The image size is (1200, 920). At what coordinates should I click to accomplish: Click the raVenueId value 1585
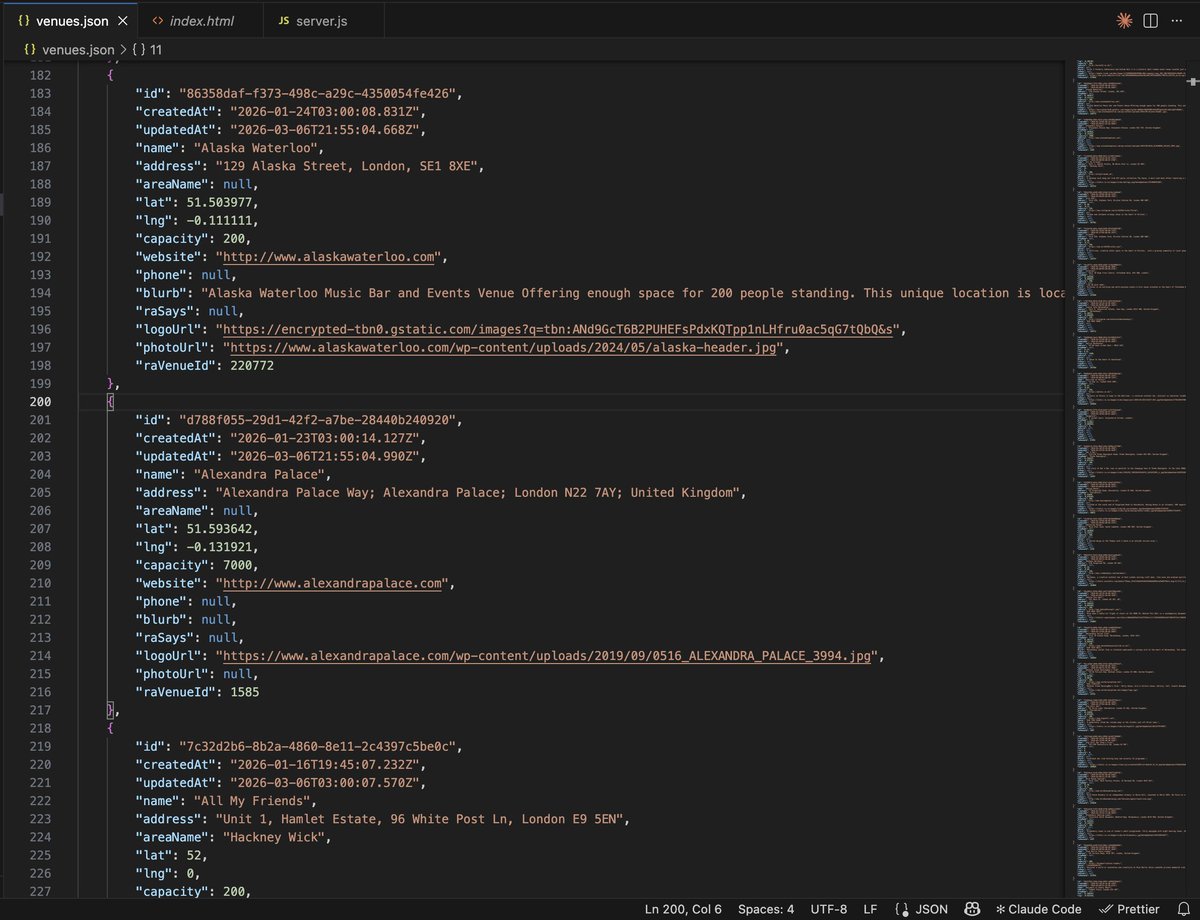[244, 692]
